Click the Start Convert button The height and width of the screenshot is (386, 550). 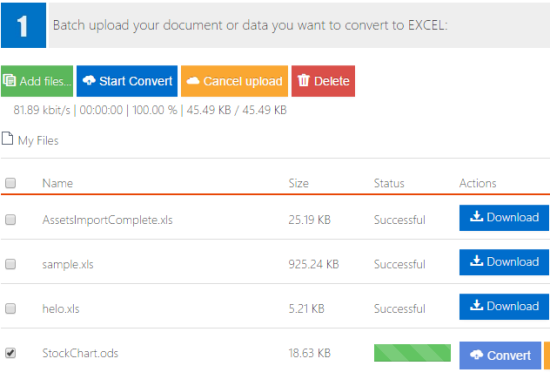(x=127, y=81)
